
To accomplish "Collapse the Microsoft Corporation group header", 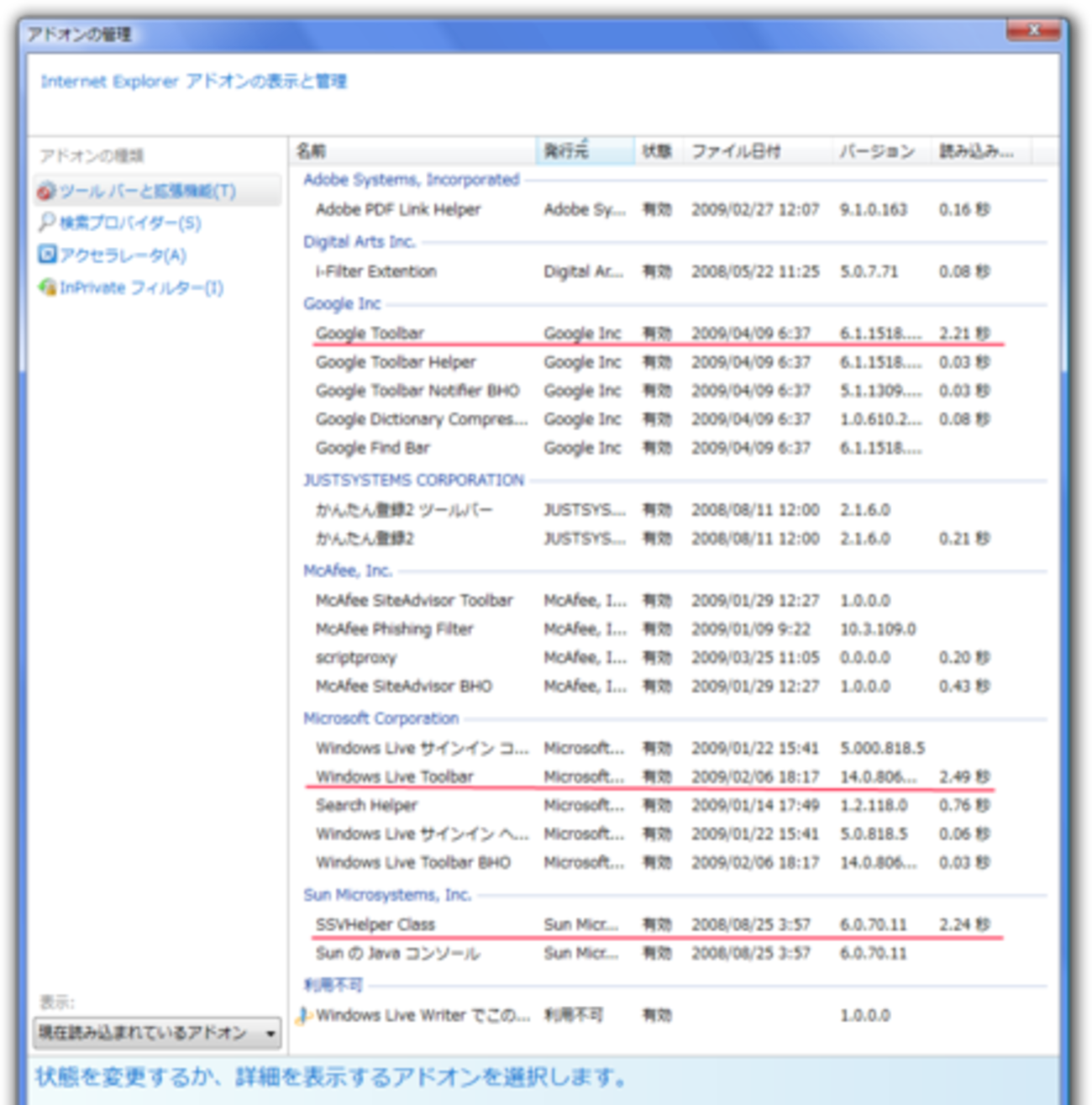I will click(x=381, y=718).
